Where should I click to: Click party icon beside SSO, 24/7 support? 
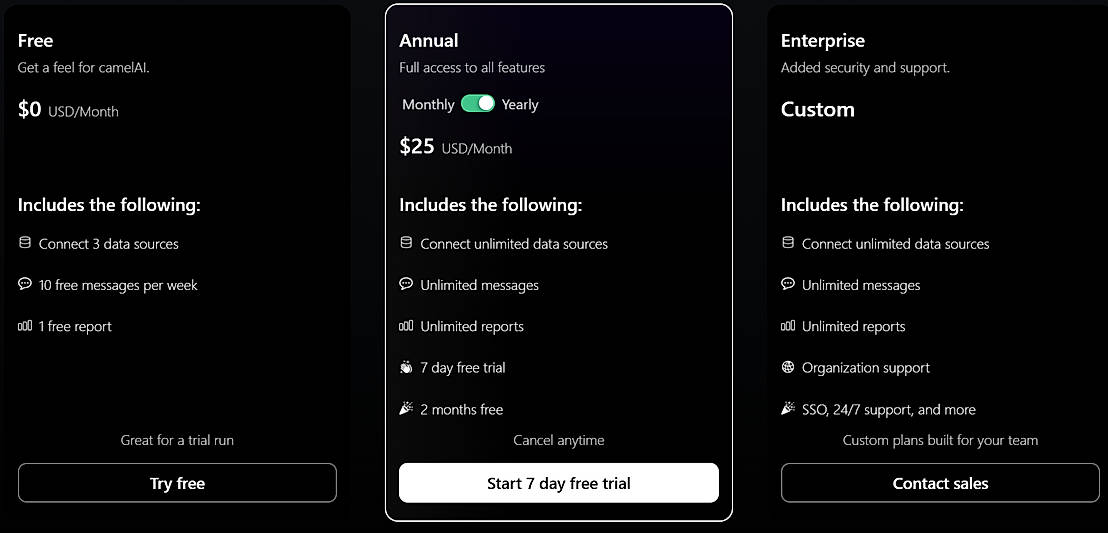(788, 409)
